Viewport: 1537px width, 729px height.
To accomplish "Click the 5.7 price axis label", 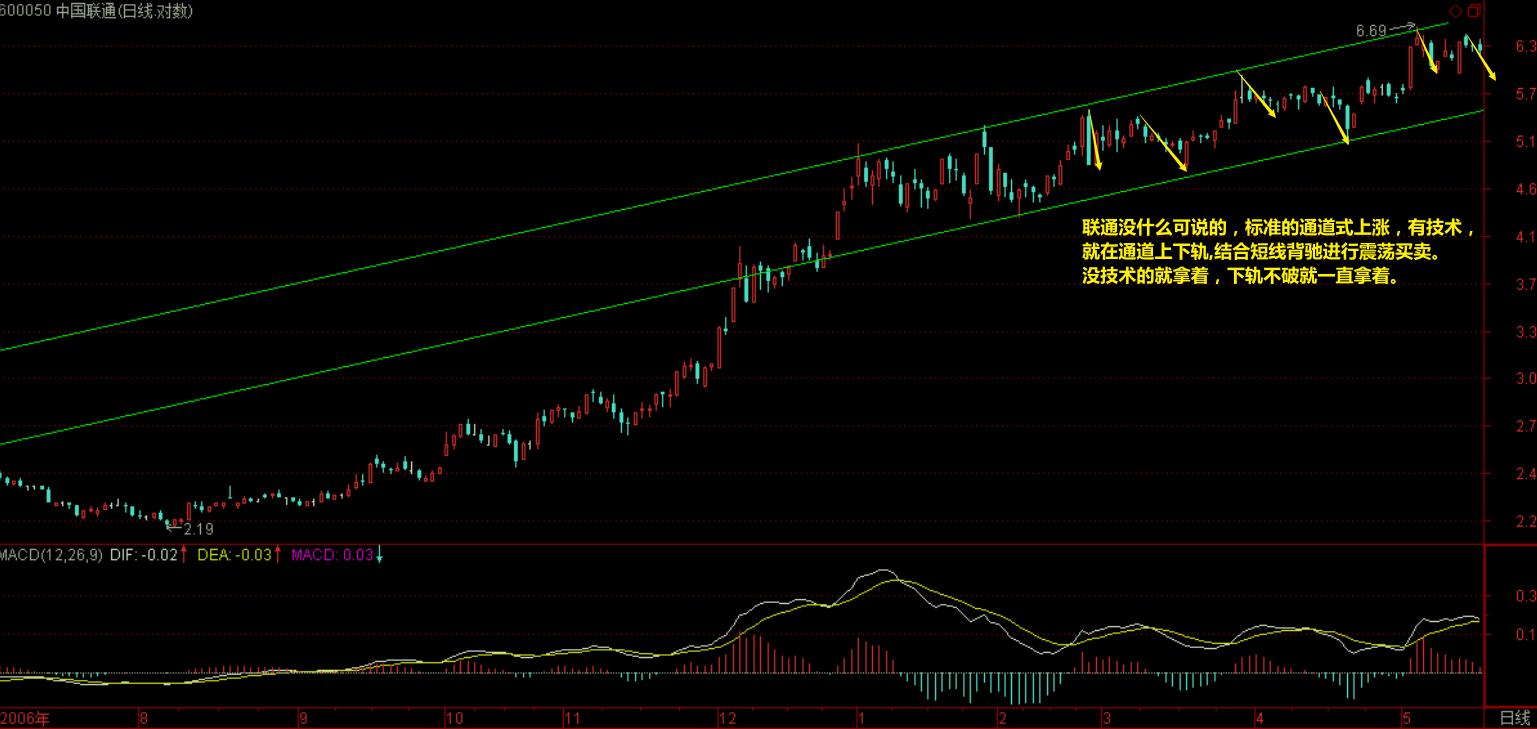I will tap(1525, 94).
